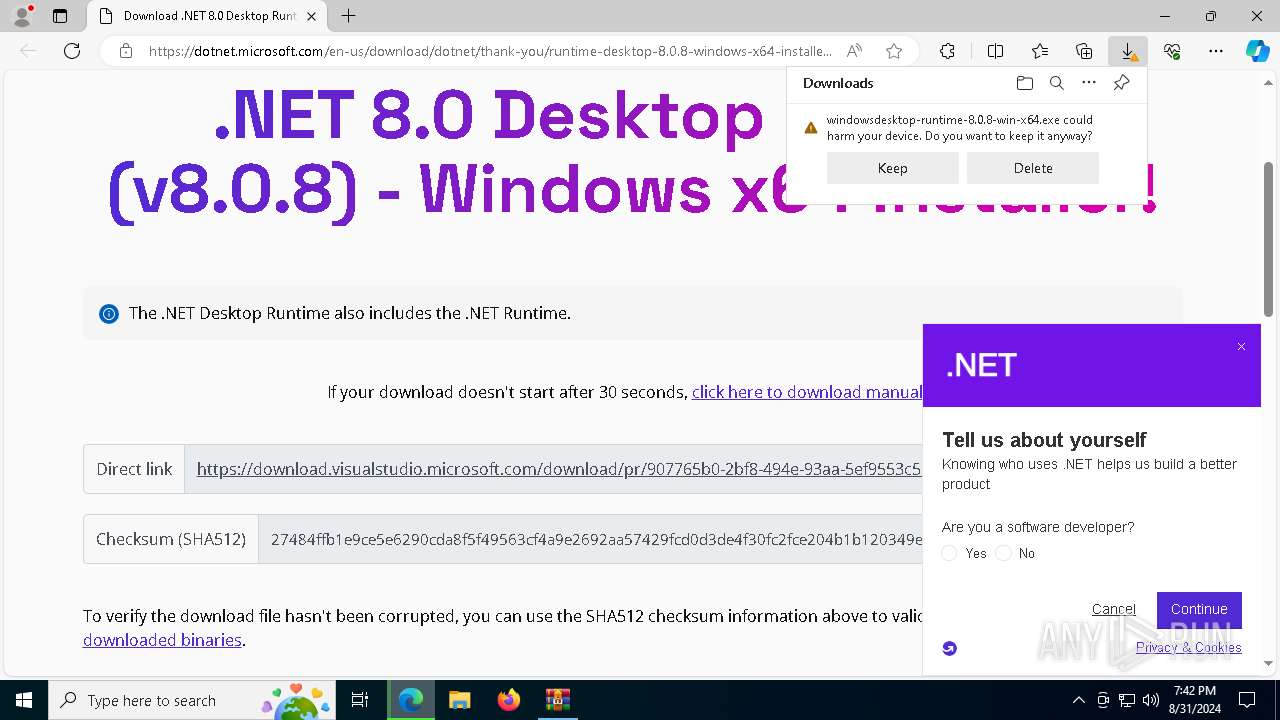1280x720 pixels.
Task: Close the .NET survey popup
Action: (1241, 347)
